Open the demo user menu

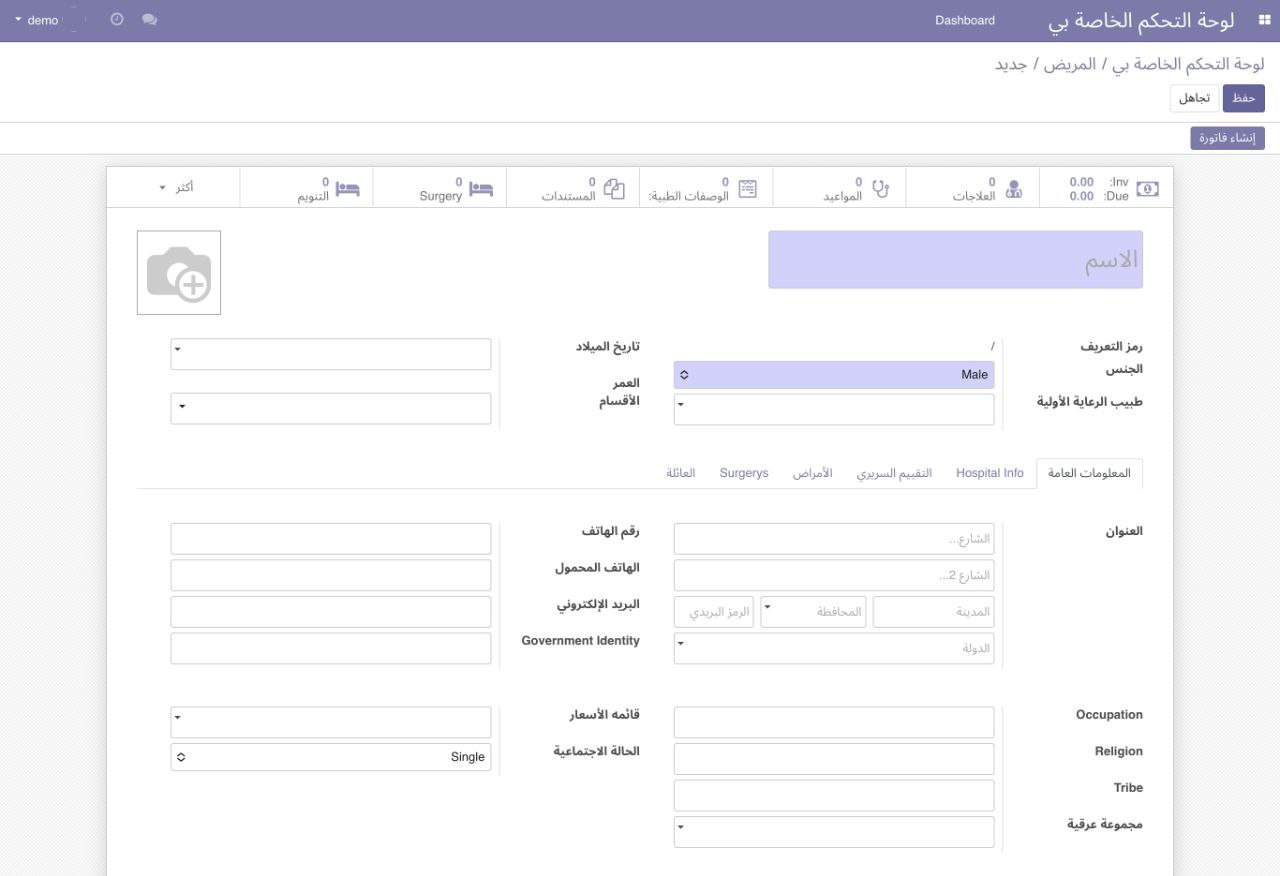pos(37,20)
